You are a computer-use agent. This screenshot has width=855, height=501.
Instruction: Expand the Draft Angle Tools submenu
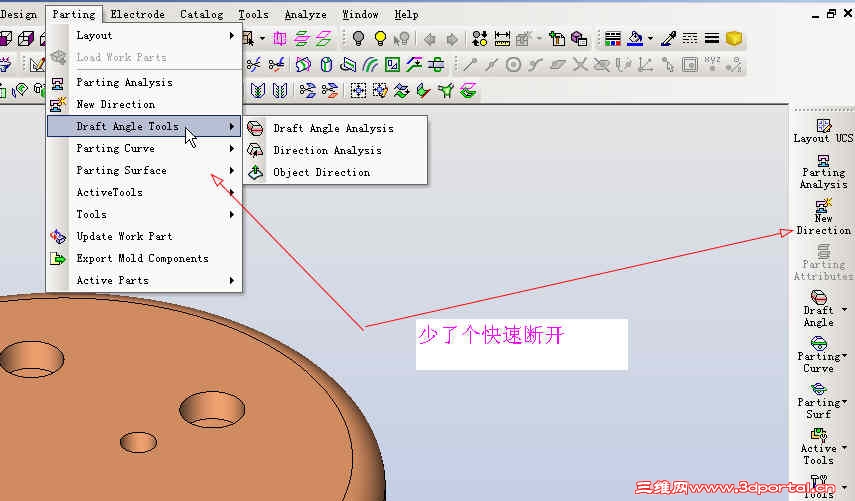pyautogui.click(x=144, y=126)
